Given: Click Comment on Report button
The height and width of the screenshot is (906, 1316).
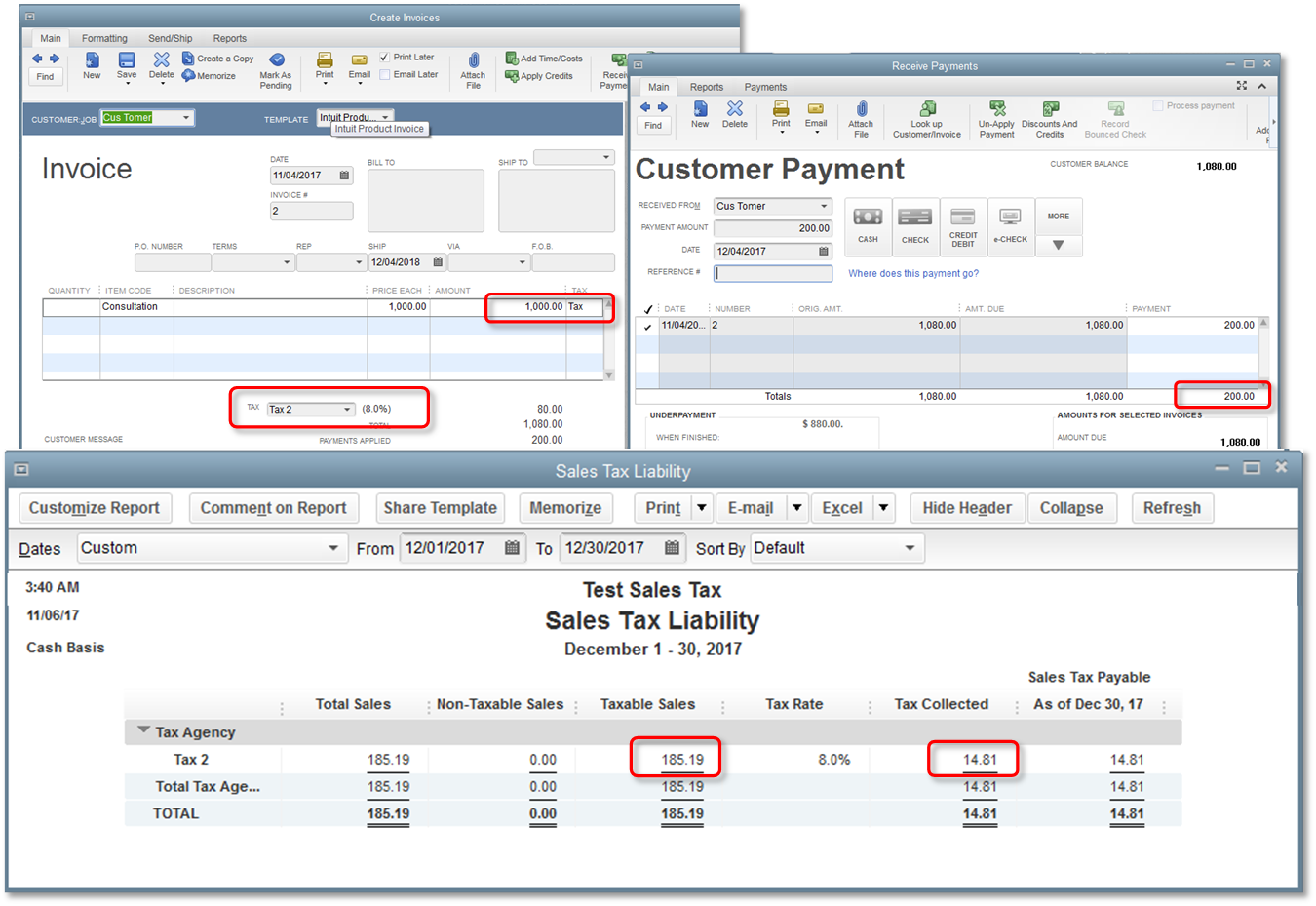Looking at the screenshot, I should 273,508.
